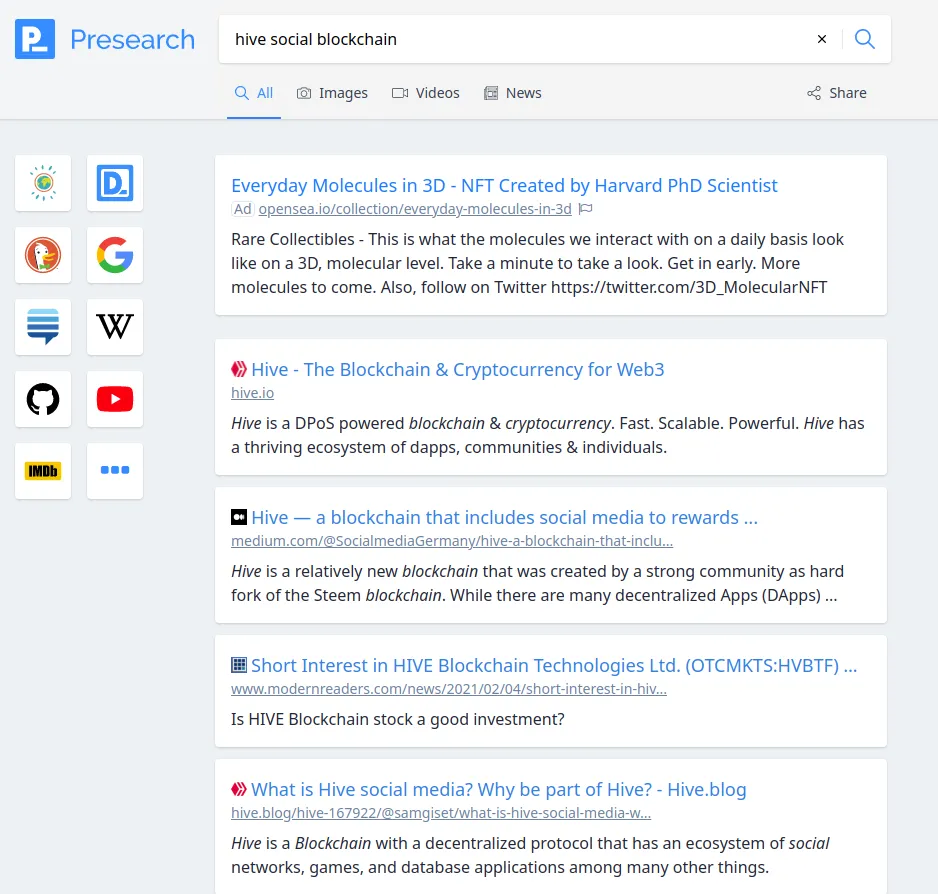Click the 'Rare Collectibles' ad description text
The image size is (938, 894).
(537, 263)
